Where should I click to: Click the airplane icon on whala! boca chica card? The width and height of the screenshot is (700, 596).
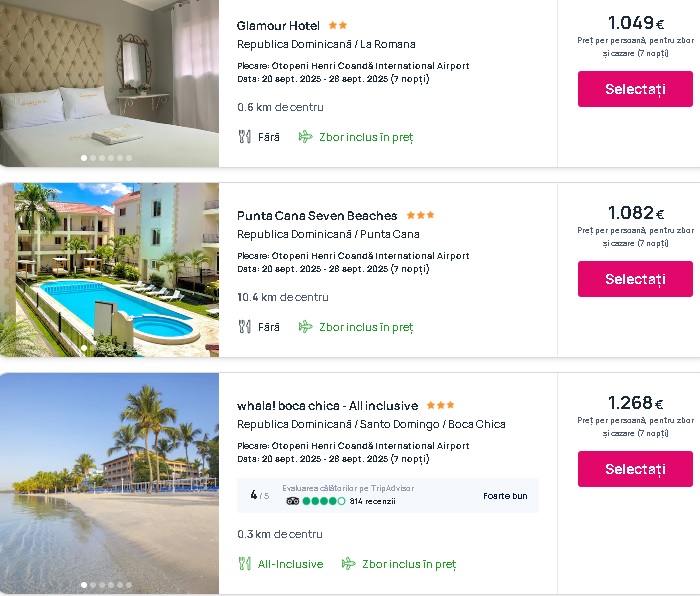[x=349, y=564]
